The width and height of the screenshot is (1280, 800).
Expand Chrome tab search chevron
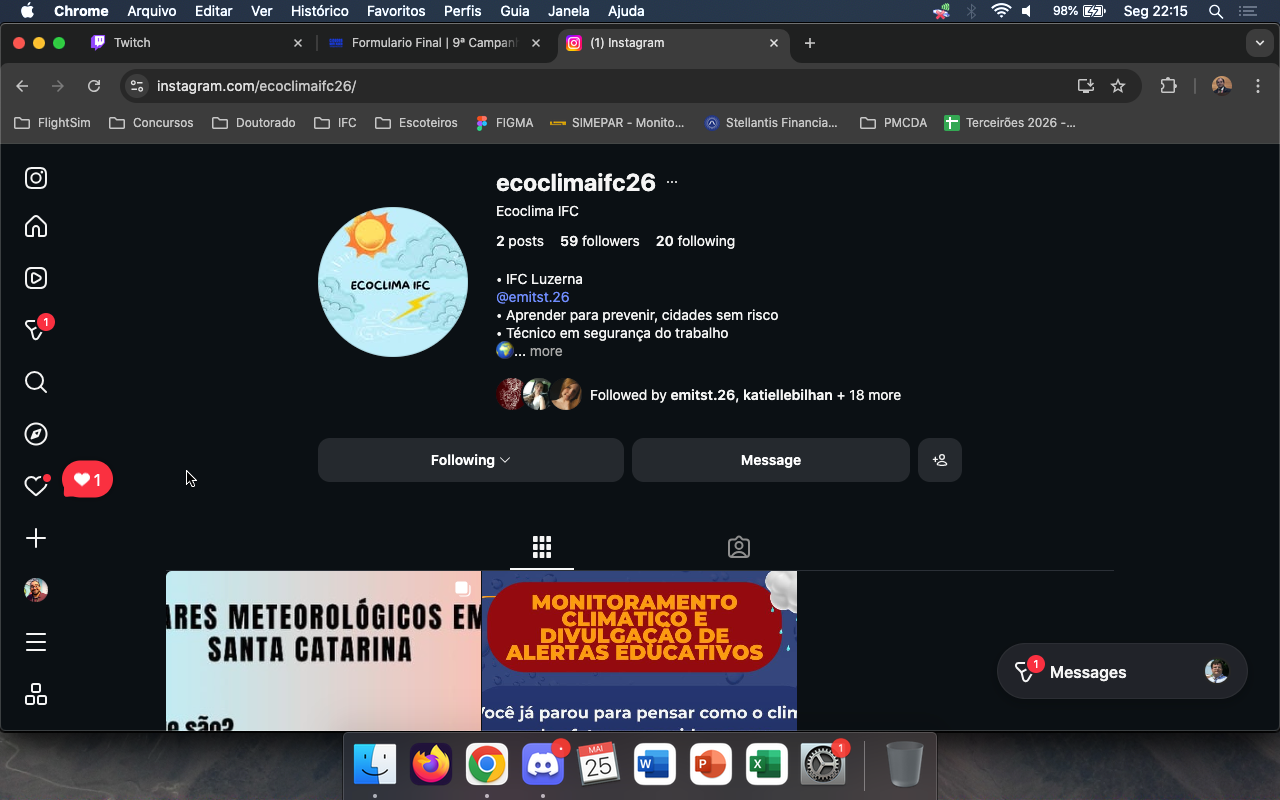pyautogui.click(x=1259, y=43)
